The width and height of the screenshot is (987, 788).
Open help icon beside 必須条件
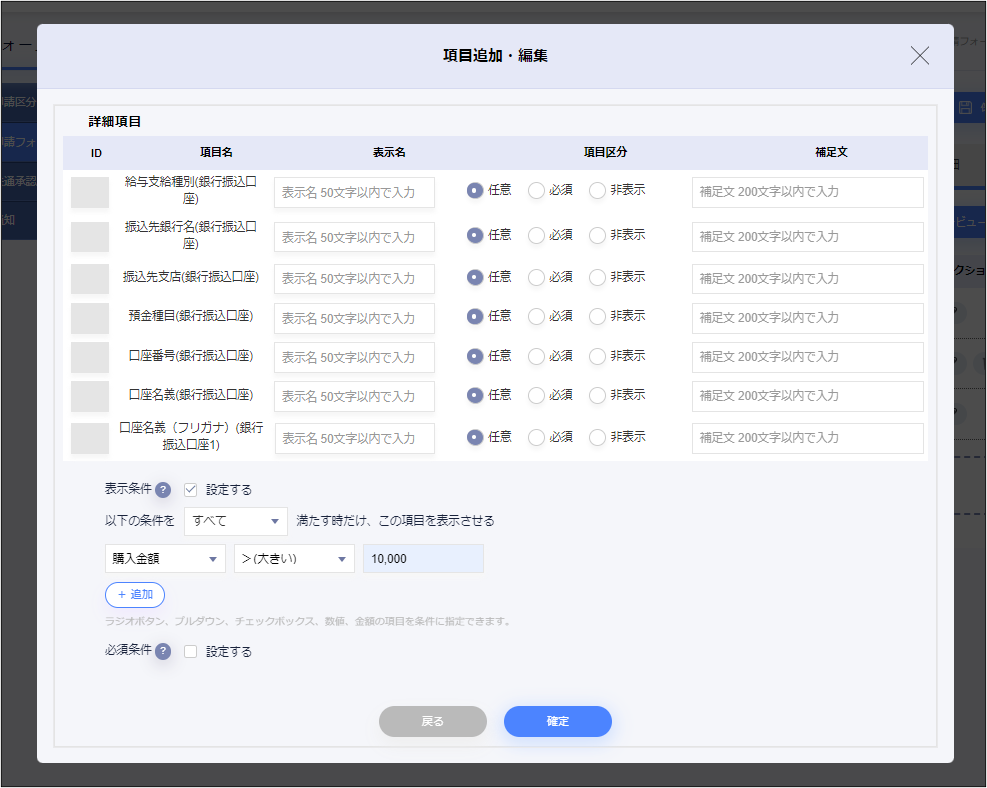click(x=163, y=651)
